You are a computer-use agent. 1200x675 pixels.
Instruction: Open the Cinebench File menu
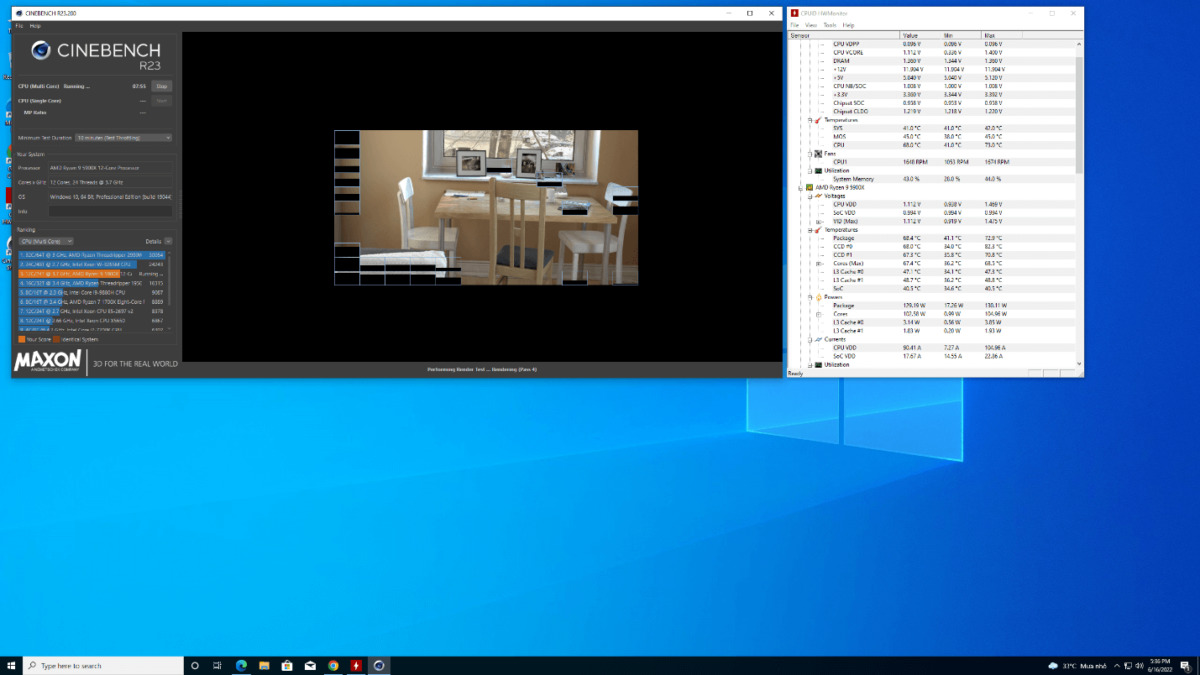(x=19, y=25)
